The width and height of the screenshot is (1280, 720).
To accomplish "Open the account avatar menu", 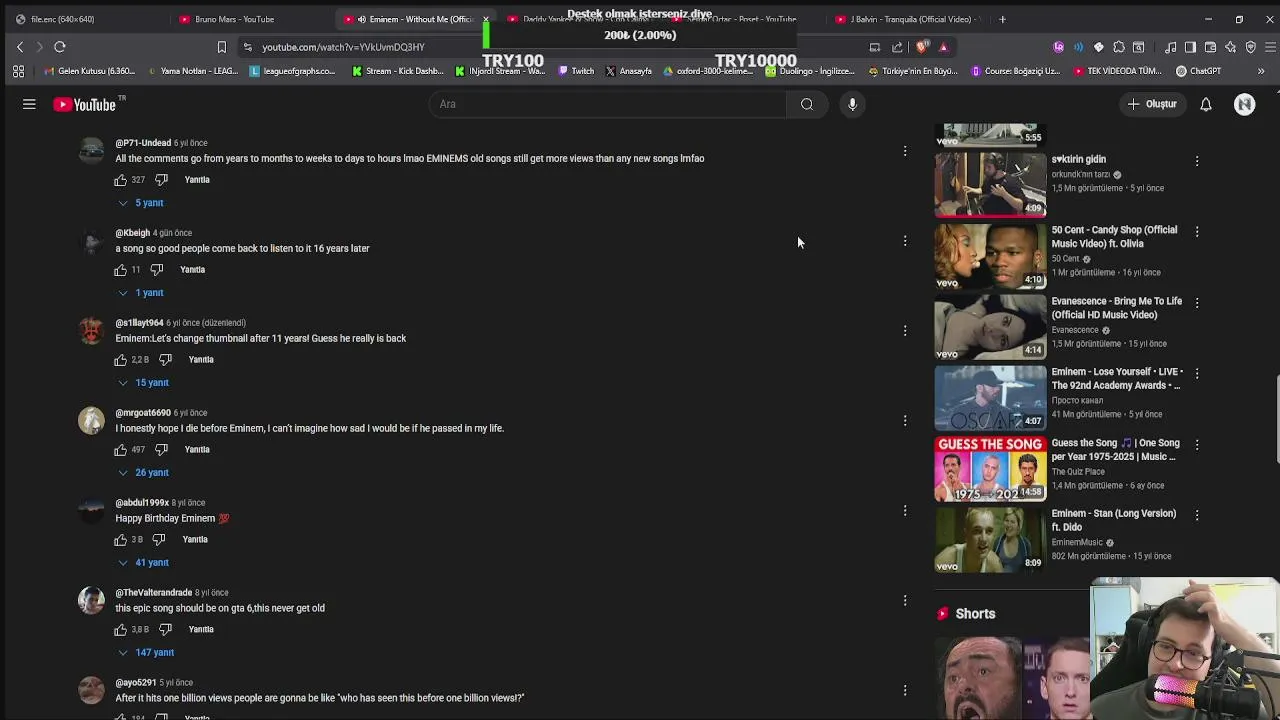I will coord(1244,104).
